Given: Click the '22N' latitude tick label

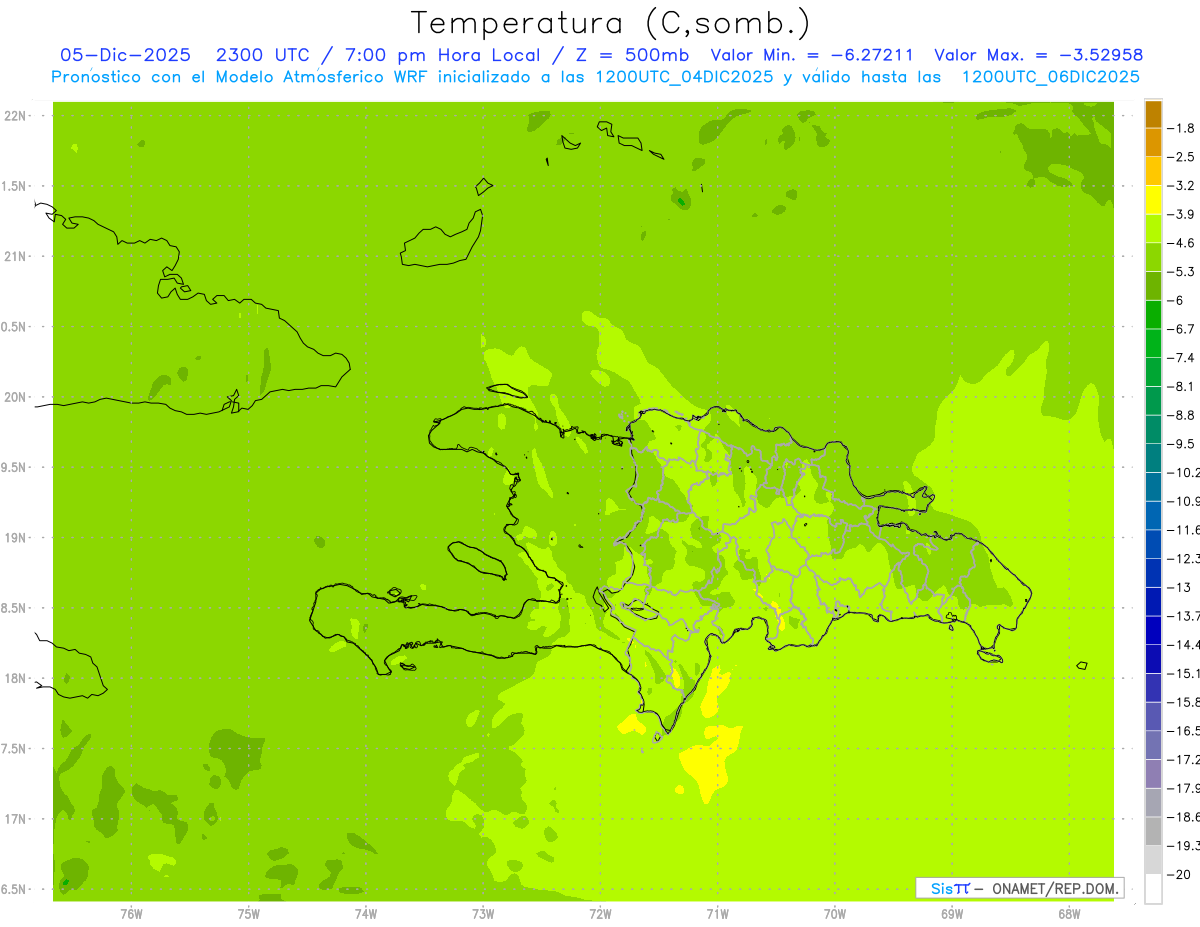Looking at the screenshot, I should (14, 116).
